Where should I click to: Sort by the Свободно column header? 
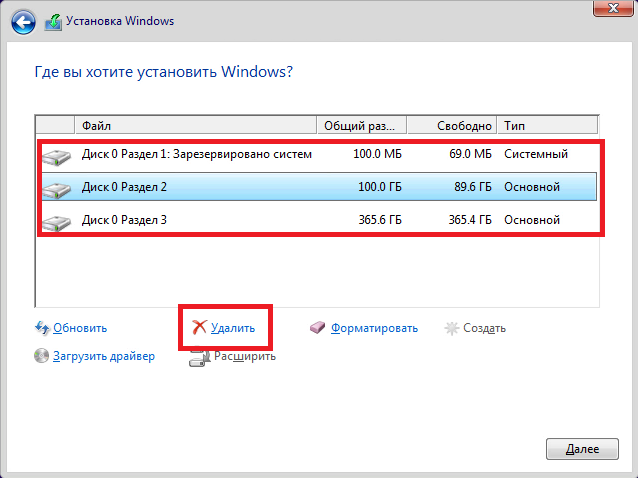click(452, 126)
